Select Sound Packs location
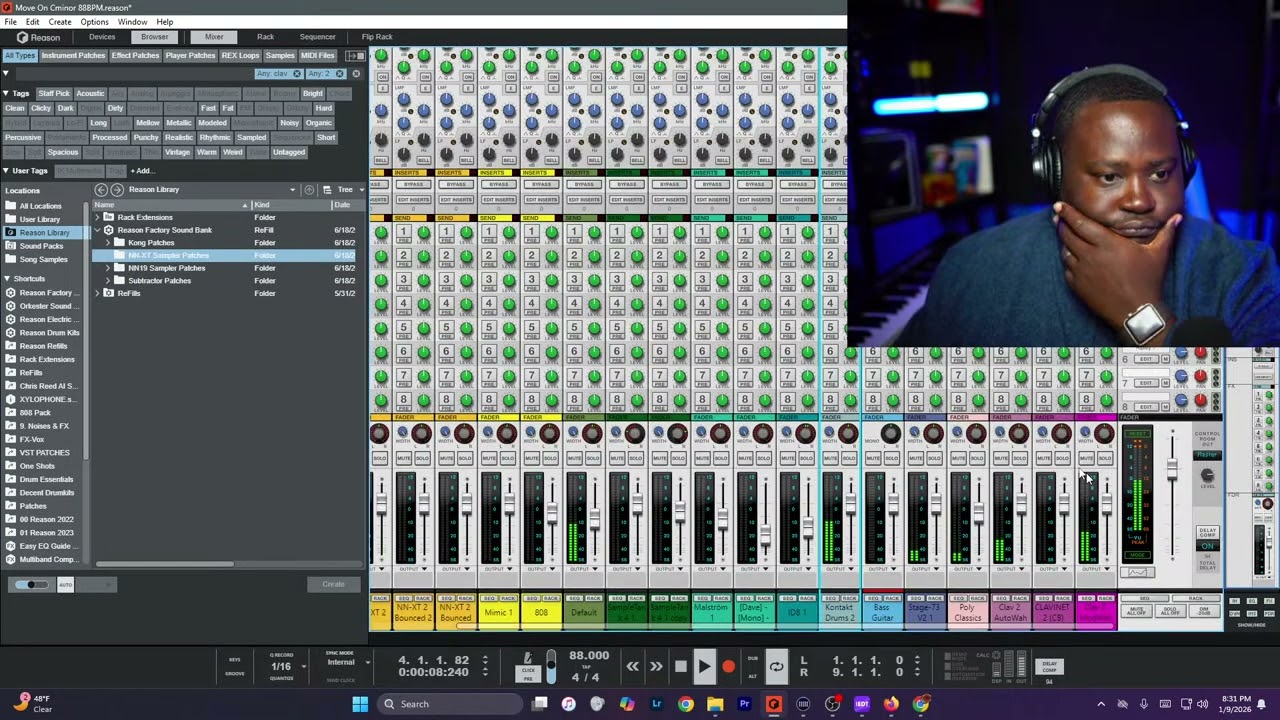This screenshot has height=720, width=1280. 40,246
